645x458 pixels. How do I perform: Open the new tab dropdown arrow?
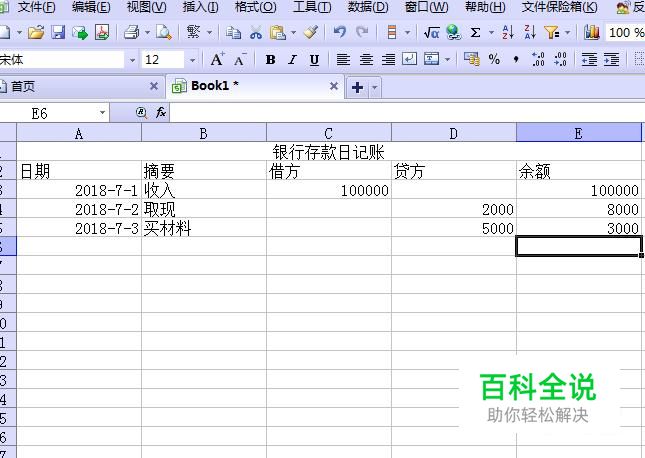tap(374, 87)
